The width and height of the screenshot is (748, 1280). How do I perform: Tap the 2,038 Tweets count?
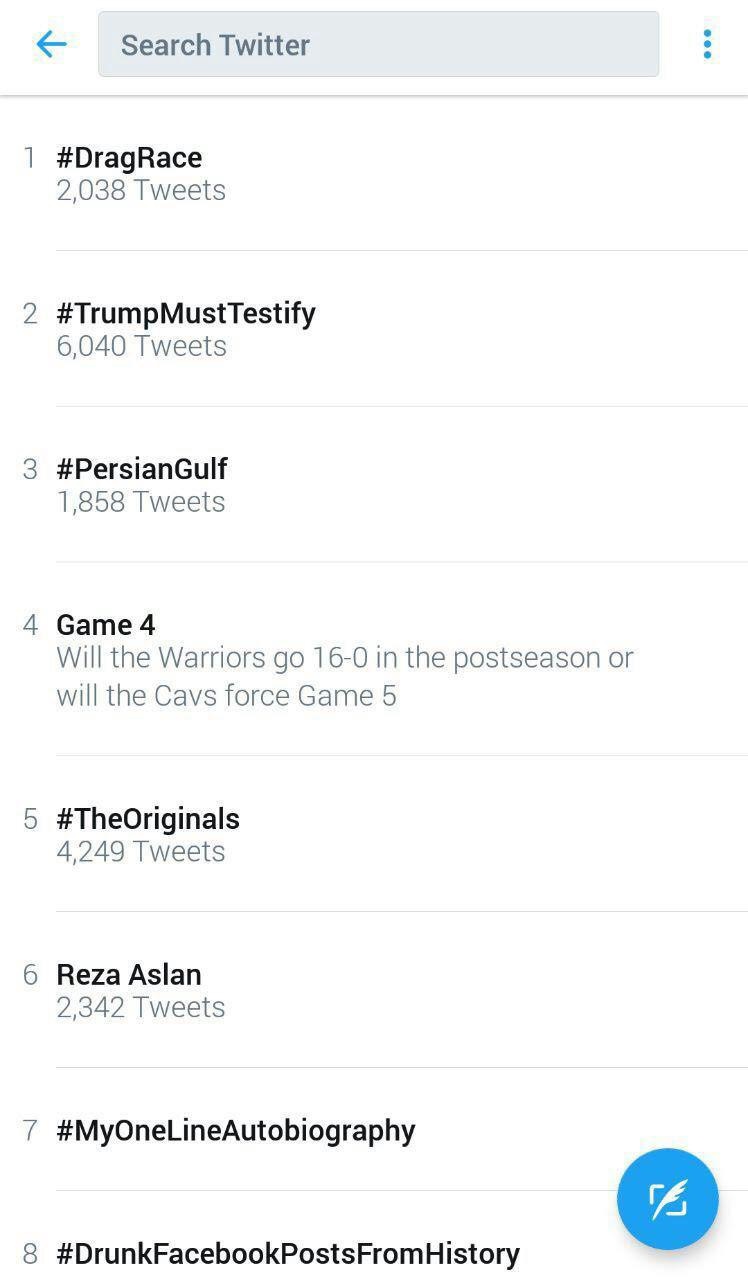141,190
